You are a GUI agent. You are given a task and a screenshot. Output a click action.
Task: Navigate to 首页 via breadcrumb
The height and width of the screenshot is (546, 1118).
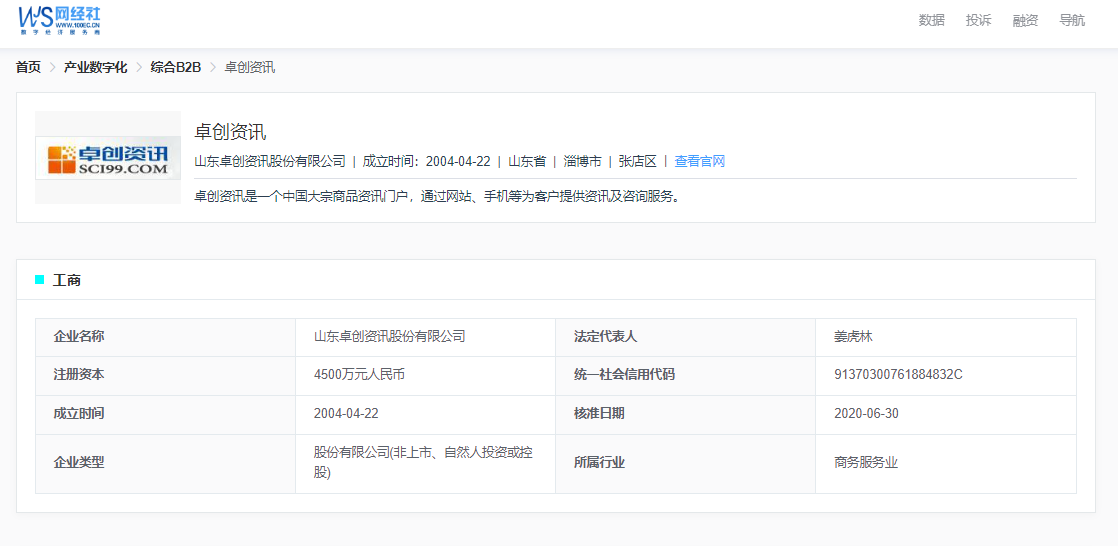pyautogui.click(x=28, y=67)
